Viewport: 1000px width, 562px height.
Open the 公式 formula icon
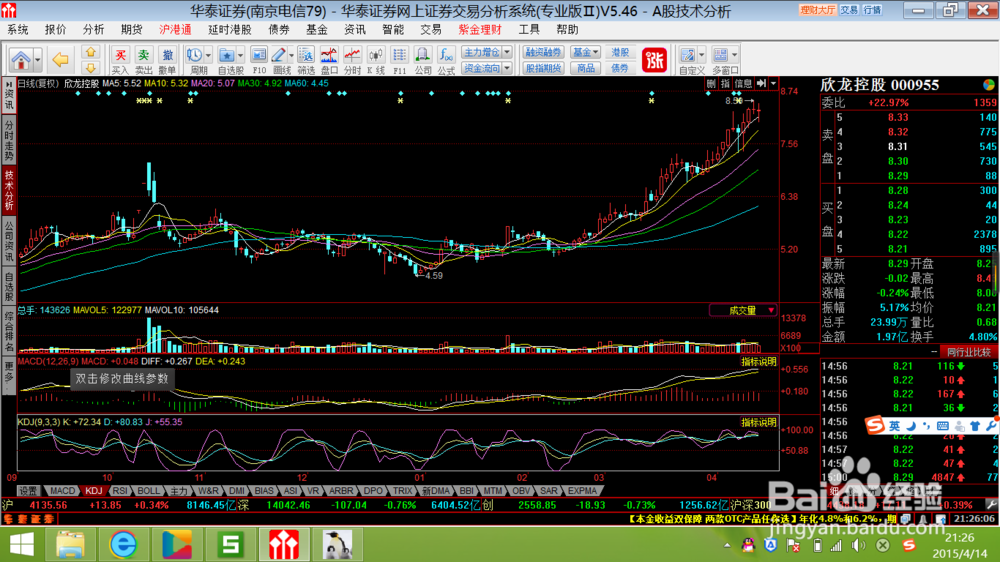tap(446, 60)
